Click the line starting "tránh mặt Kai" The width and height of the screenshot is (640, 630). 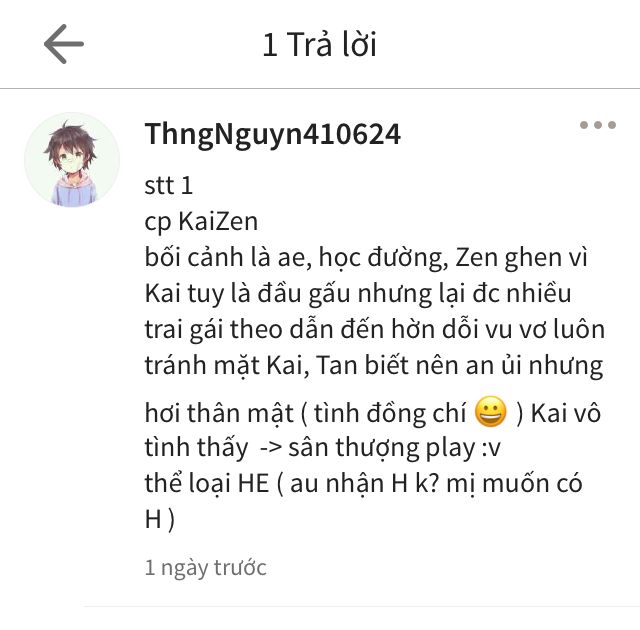click(374, 366)
